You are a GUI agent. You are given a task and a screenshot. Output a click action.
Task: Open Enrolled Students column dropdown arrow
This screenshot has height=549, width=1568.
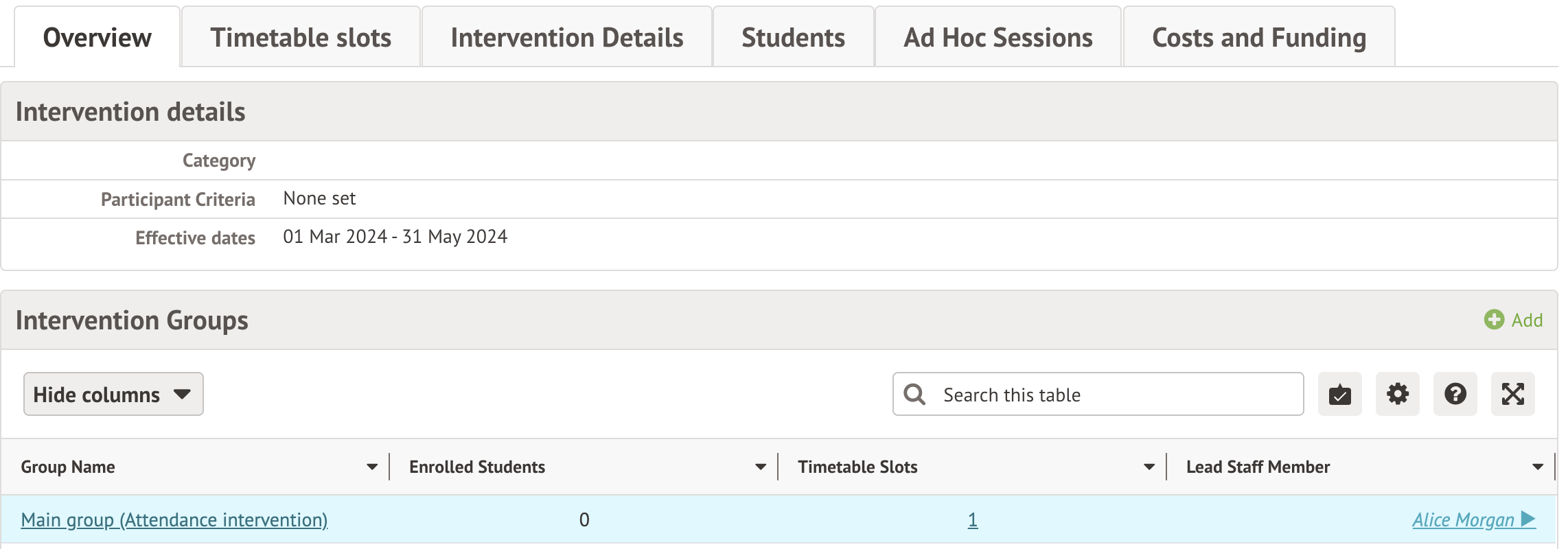click(x=761, y=467)
